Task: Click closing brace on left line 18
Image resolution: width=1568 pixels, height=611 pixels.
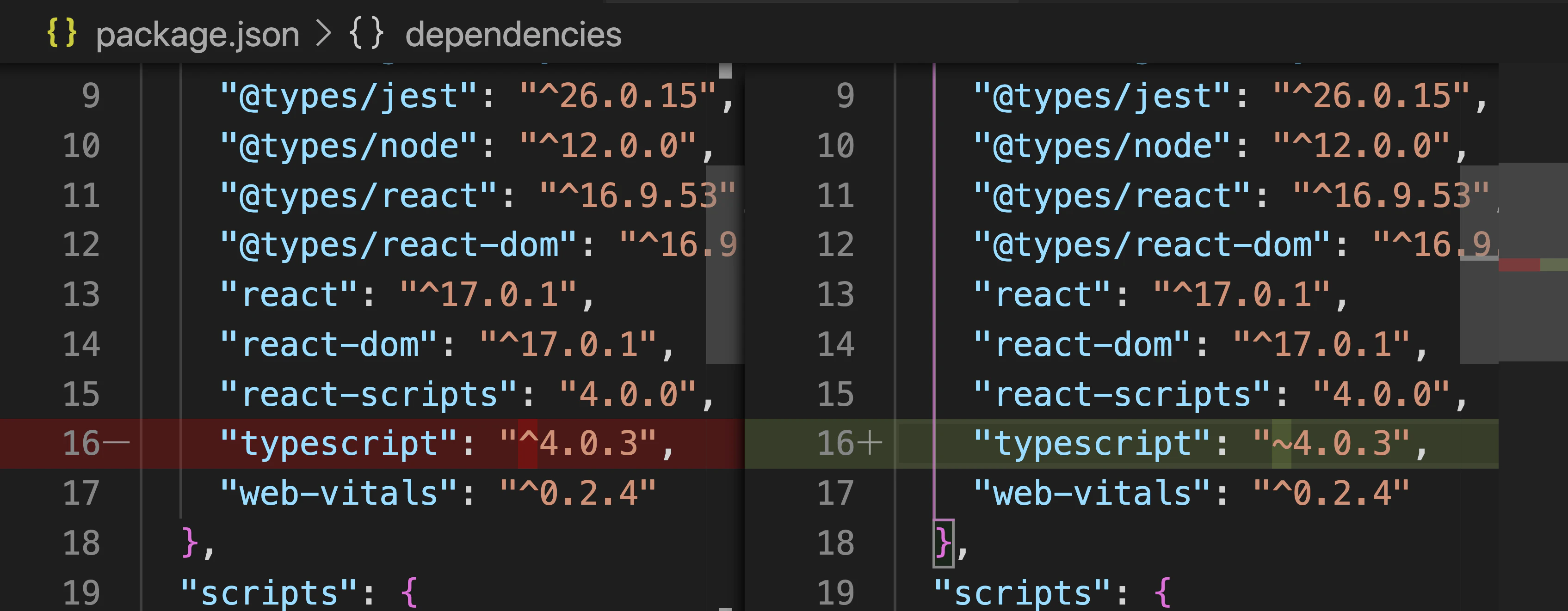Action: coord(190,542)
